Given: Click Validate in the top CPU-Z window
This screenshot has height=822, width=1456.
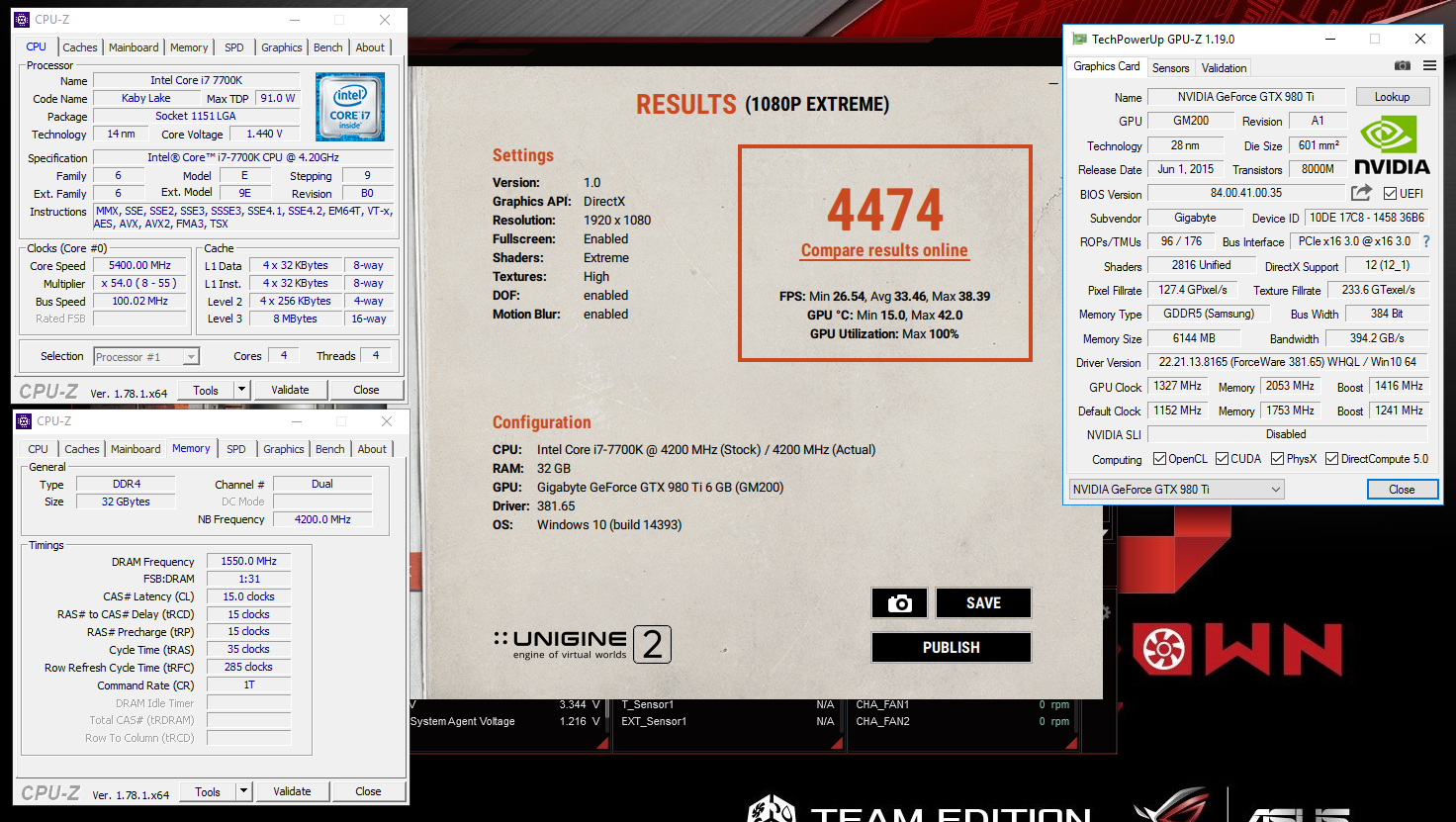Looking at the screenshot, I should (x=290, y=390).
